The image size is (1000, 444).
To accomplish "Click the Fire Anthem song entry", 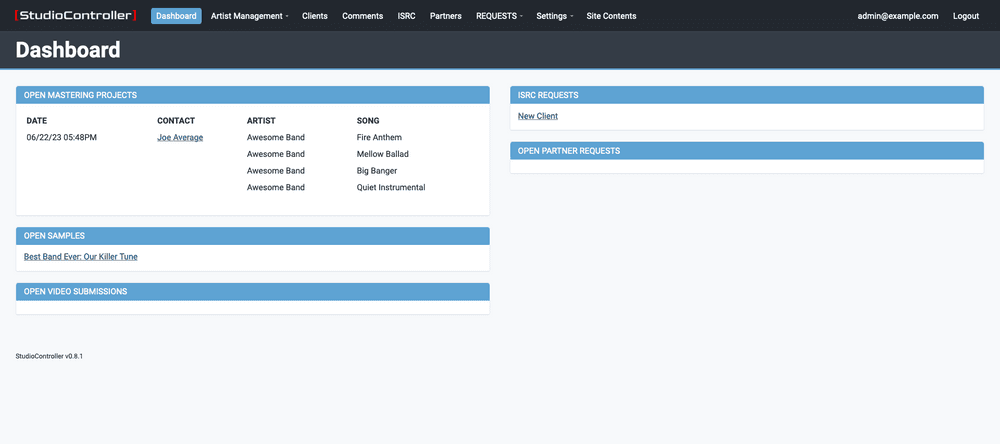I will point(379,137).
